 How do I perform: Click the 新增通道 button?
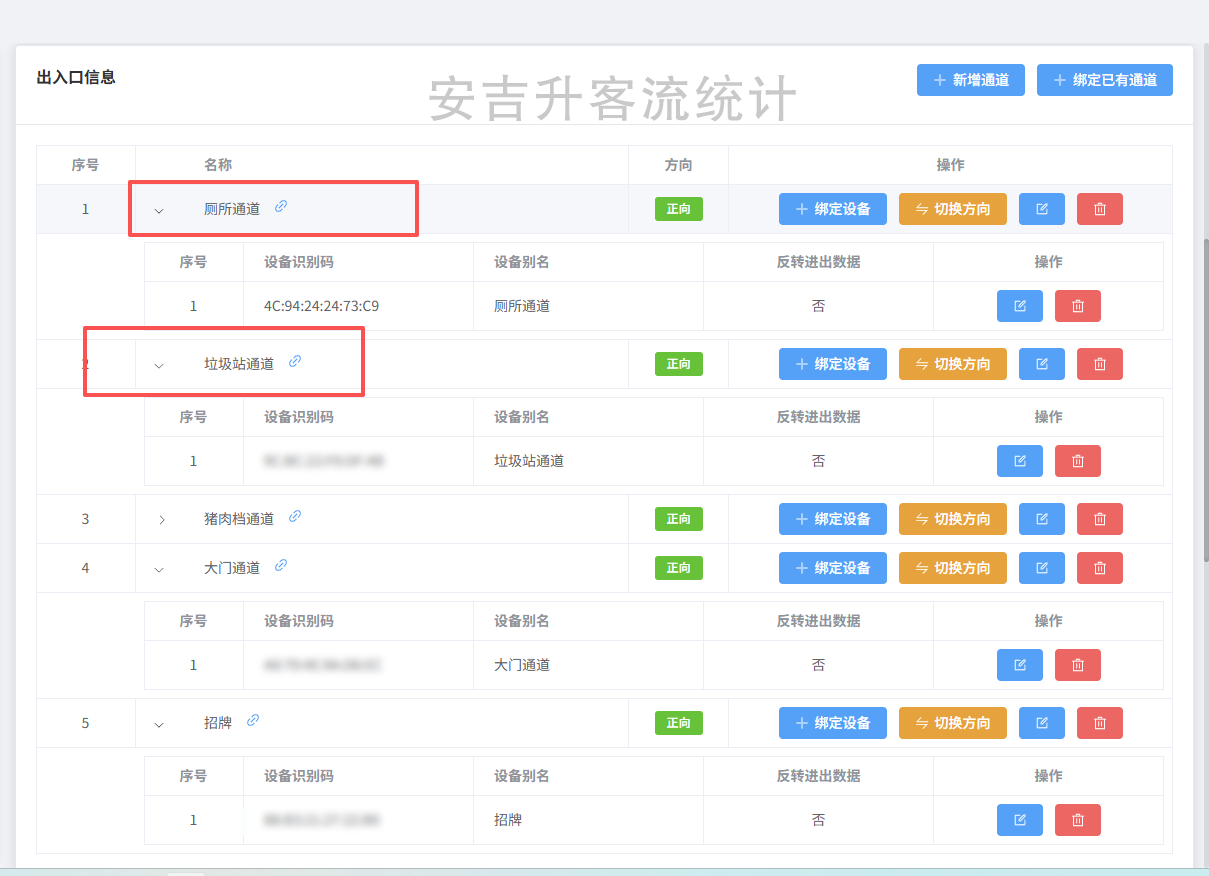[x=970, y=80]
